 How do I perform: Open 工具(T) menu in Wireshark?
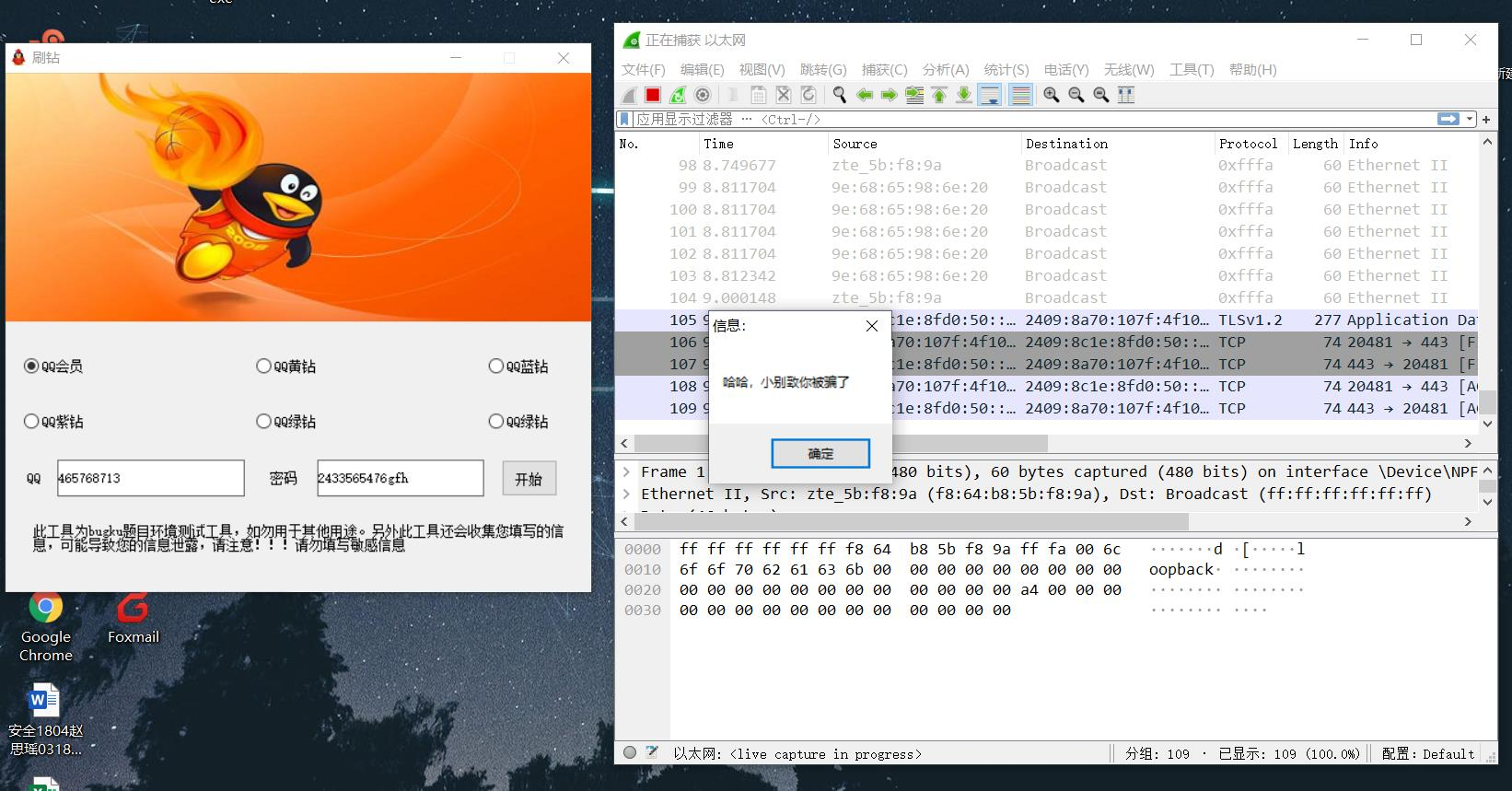click(x=1192, y=70)
